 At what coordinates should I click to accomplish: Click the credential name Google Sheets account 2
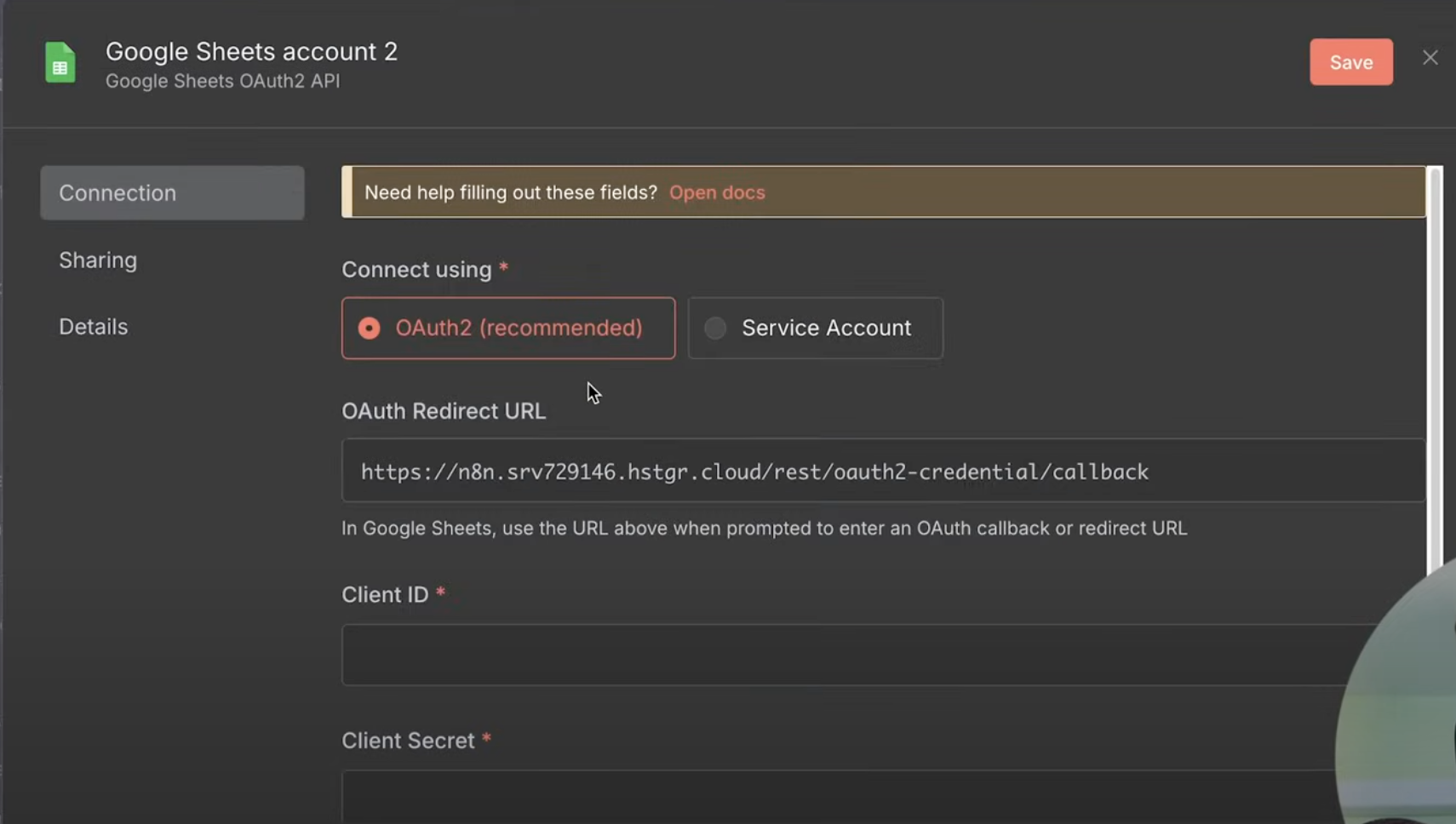(251, 52)
